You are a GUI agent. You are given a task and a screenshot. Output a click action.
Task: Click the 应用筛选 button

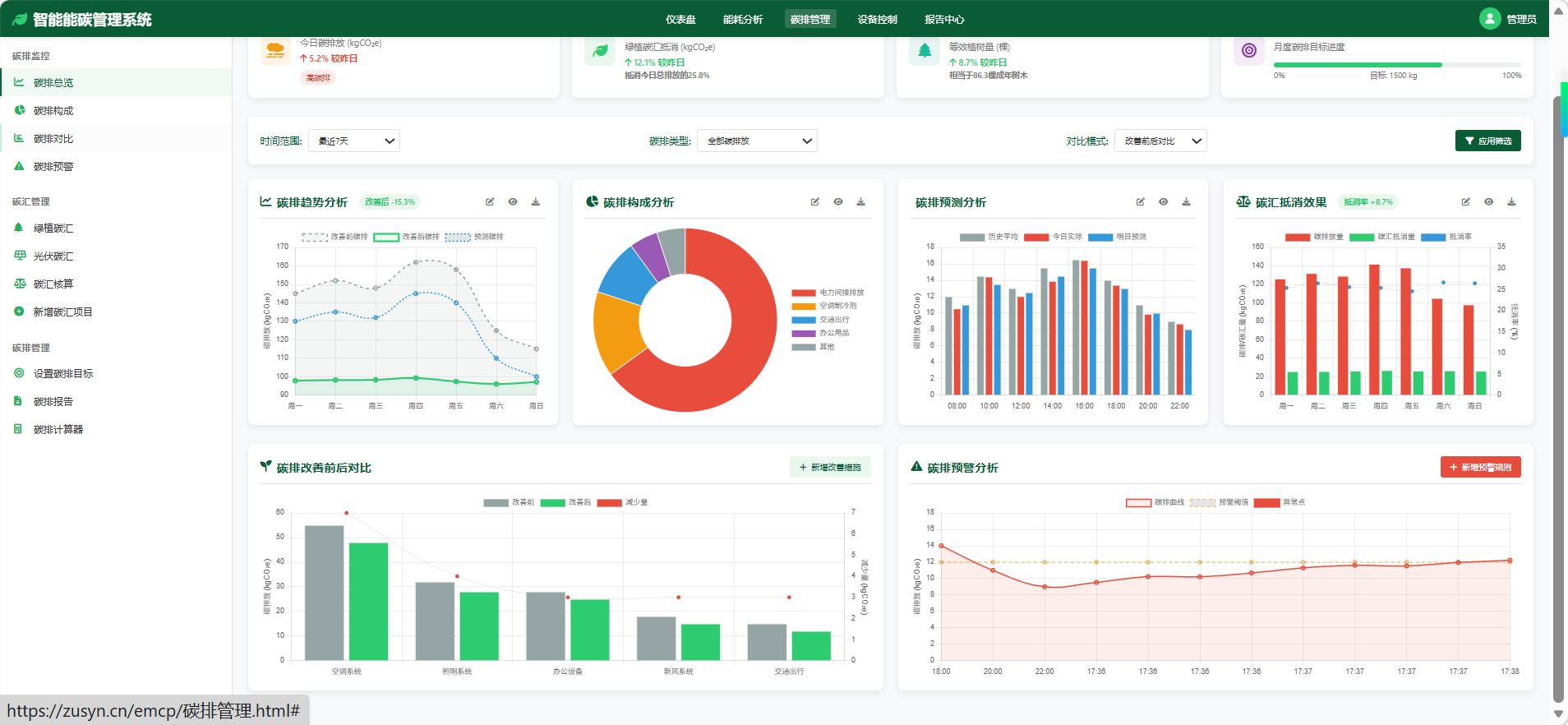pos(1487,141)
